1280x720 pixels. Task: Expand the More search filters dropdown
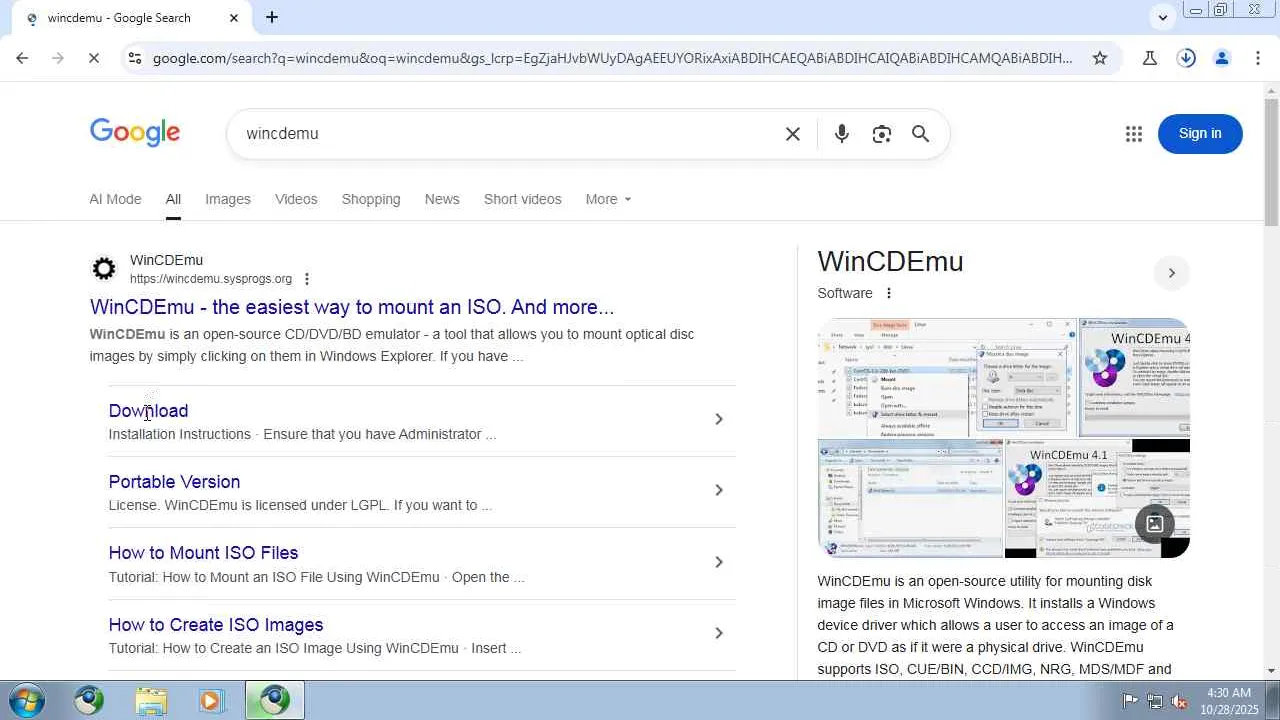608,199
